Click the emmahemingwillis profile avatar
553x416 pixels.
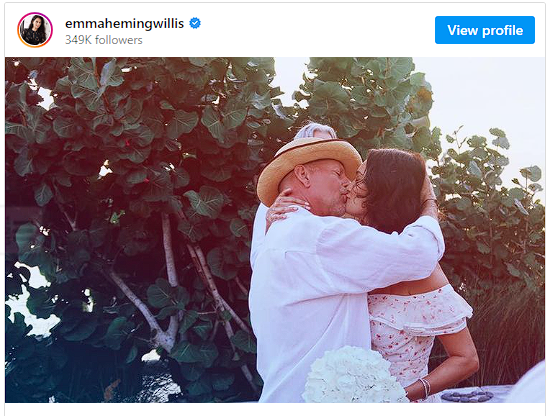point(35,30)
